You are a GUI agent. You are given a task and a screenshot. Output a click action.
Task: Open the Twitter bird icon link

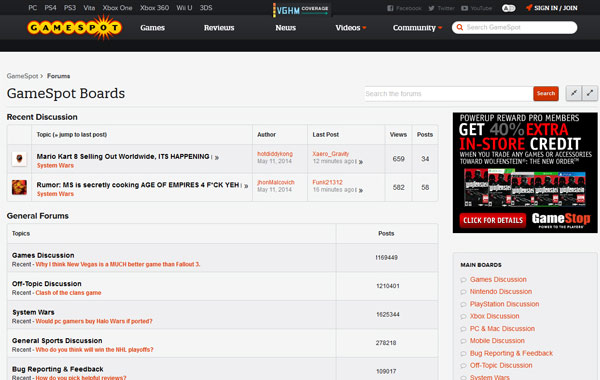pos(431,8)
